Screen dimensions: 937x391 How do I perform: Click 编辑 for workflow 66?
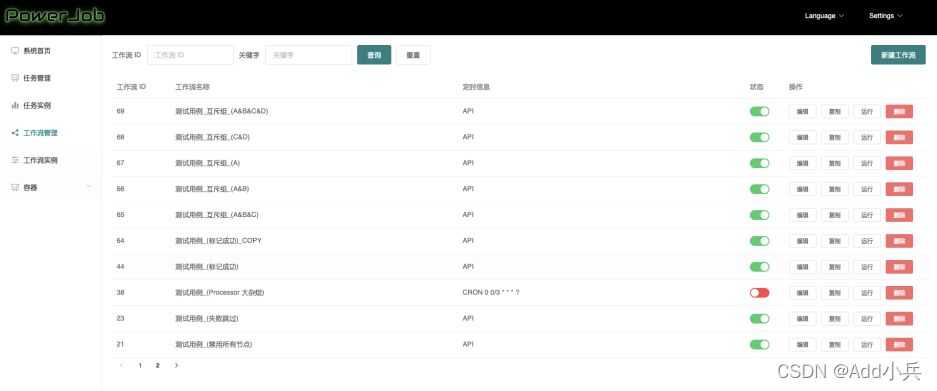pyautogui.click(x=803, y=189)
